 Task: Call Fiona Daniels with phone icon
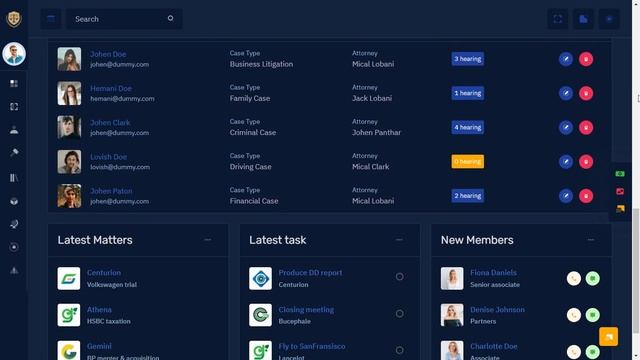click(573, 278)
